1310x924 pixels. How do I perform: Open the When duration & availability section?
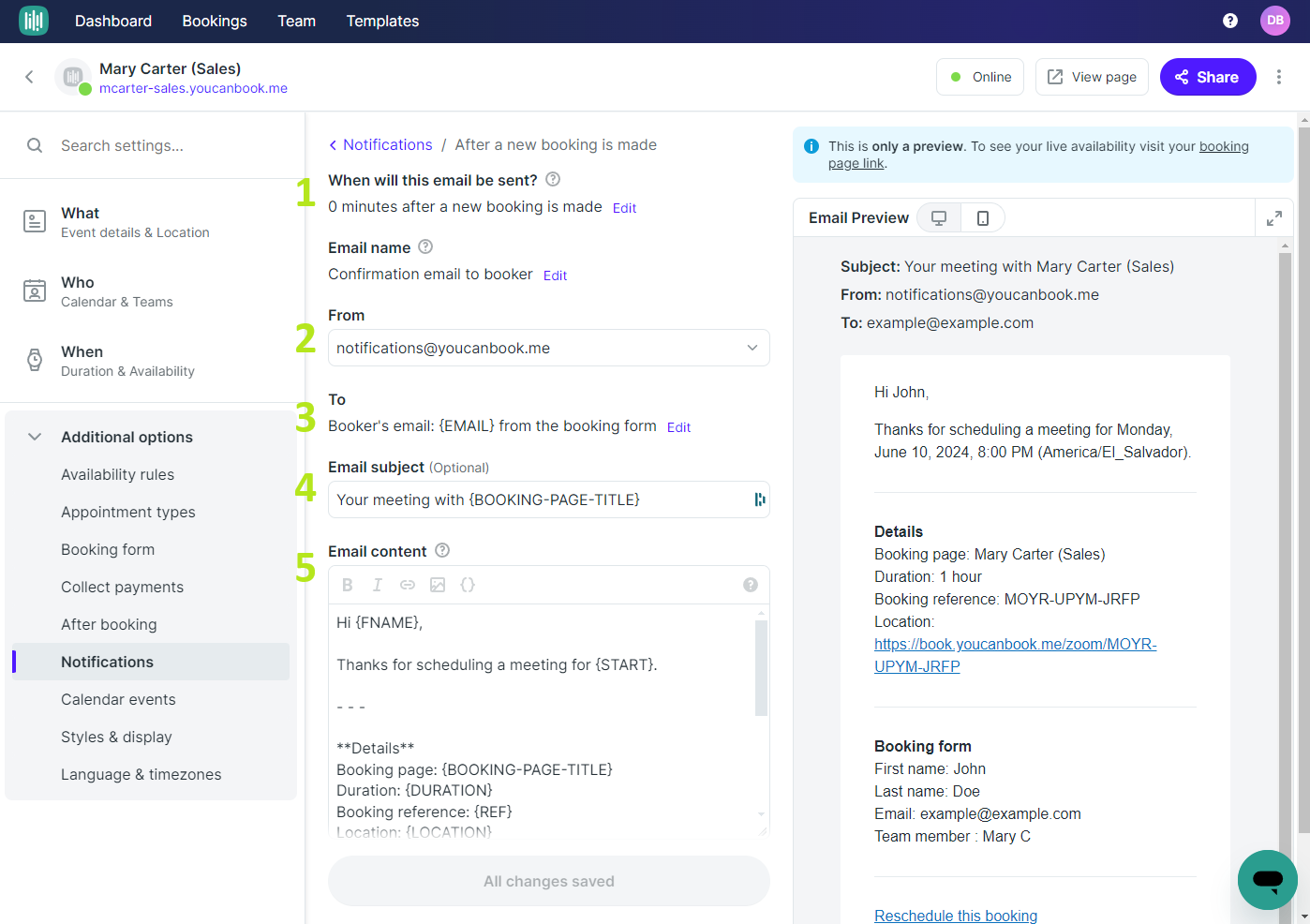click(x=153, y=361)
